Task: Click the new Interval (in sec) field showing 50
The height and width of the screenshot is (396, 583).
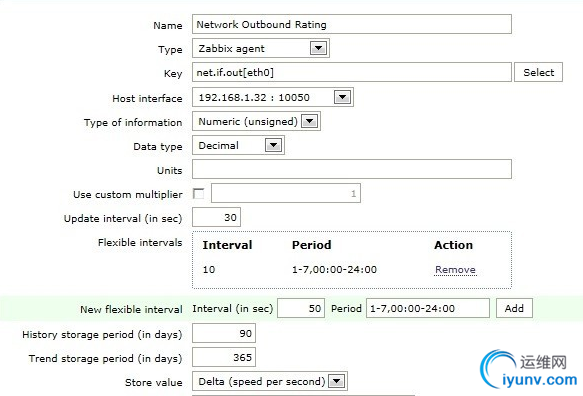Action: tap(301, 308)
